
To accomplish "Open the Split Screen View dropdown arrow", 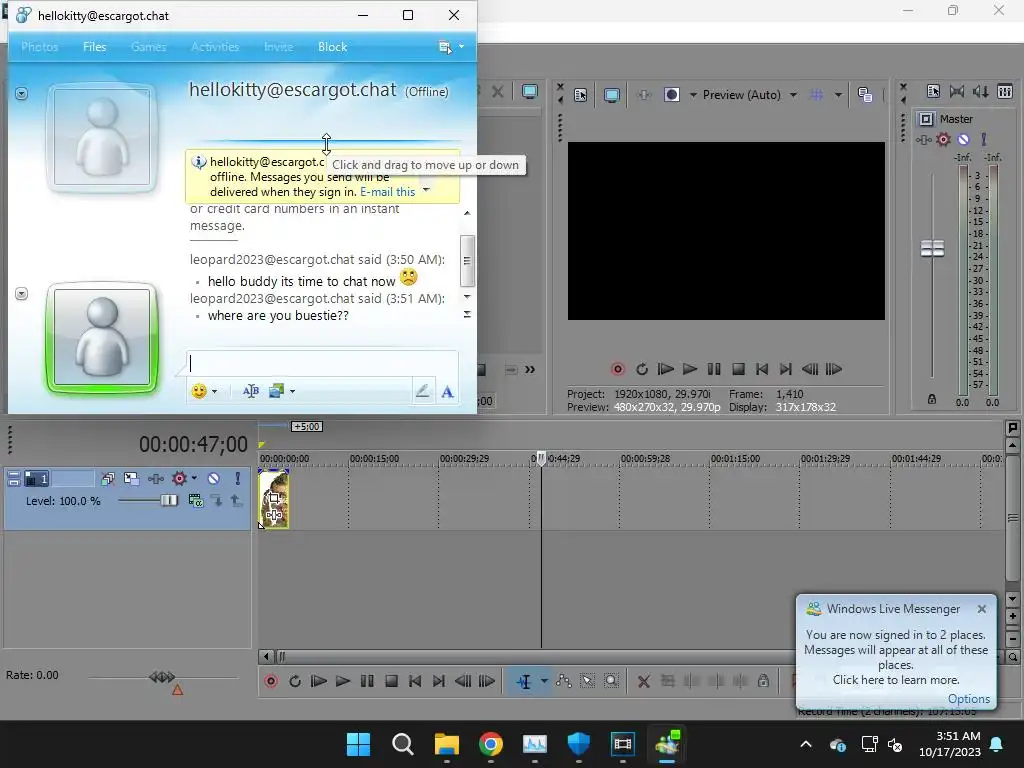I will [x=693, y=95].
